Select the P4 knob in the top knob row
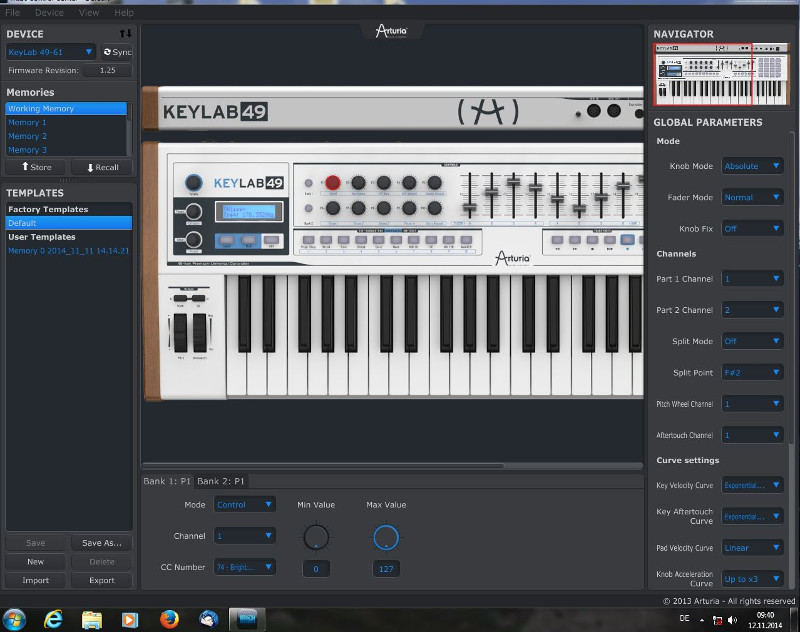The image size is (800, 632). tap(409, 182)
